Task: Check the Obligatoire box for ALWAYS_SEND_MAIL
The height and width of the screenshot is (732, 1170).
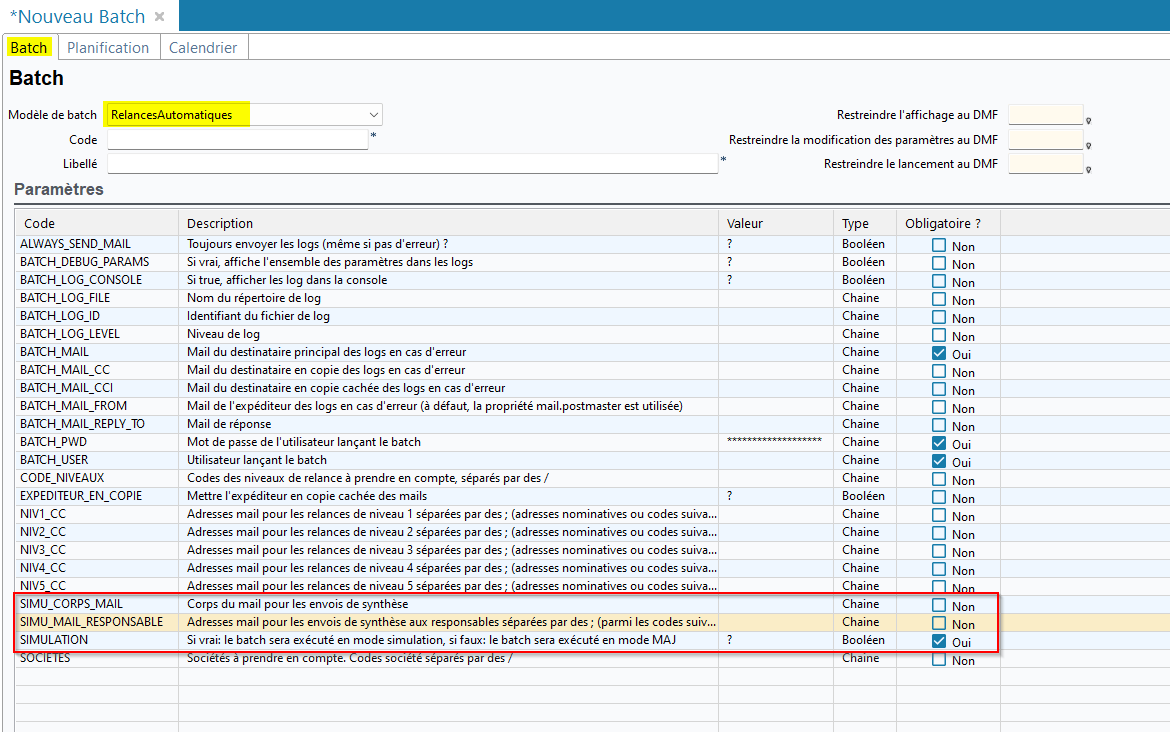Action: click(x=939, y=245)
